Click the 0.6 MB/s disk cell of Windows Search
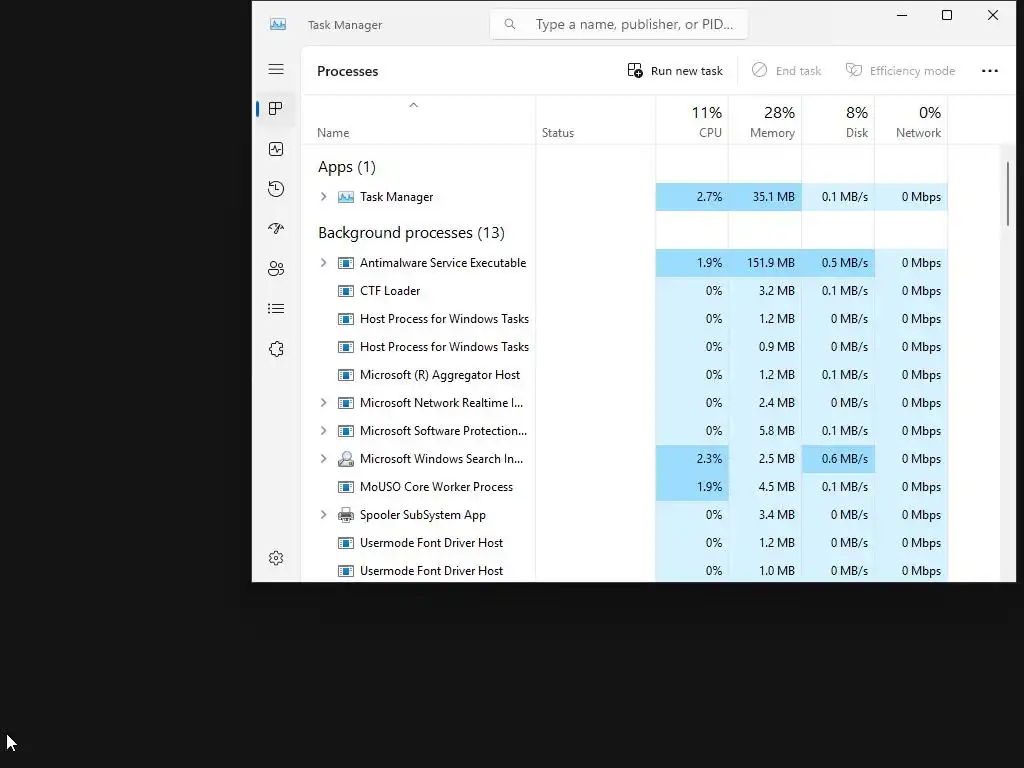Image resolution: width=1024 pixels, height=768 pixels. point(839,458)
